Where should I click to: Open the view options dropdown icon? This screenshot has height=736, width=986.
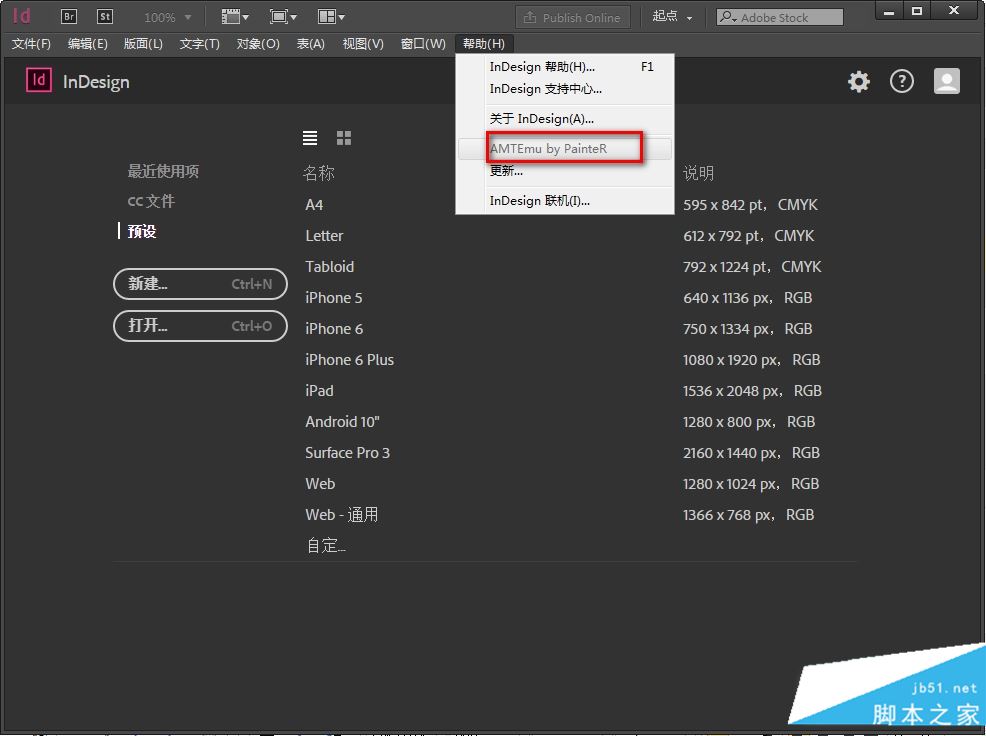235,17
